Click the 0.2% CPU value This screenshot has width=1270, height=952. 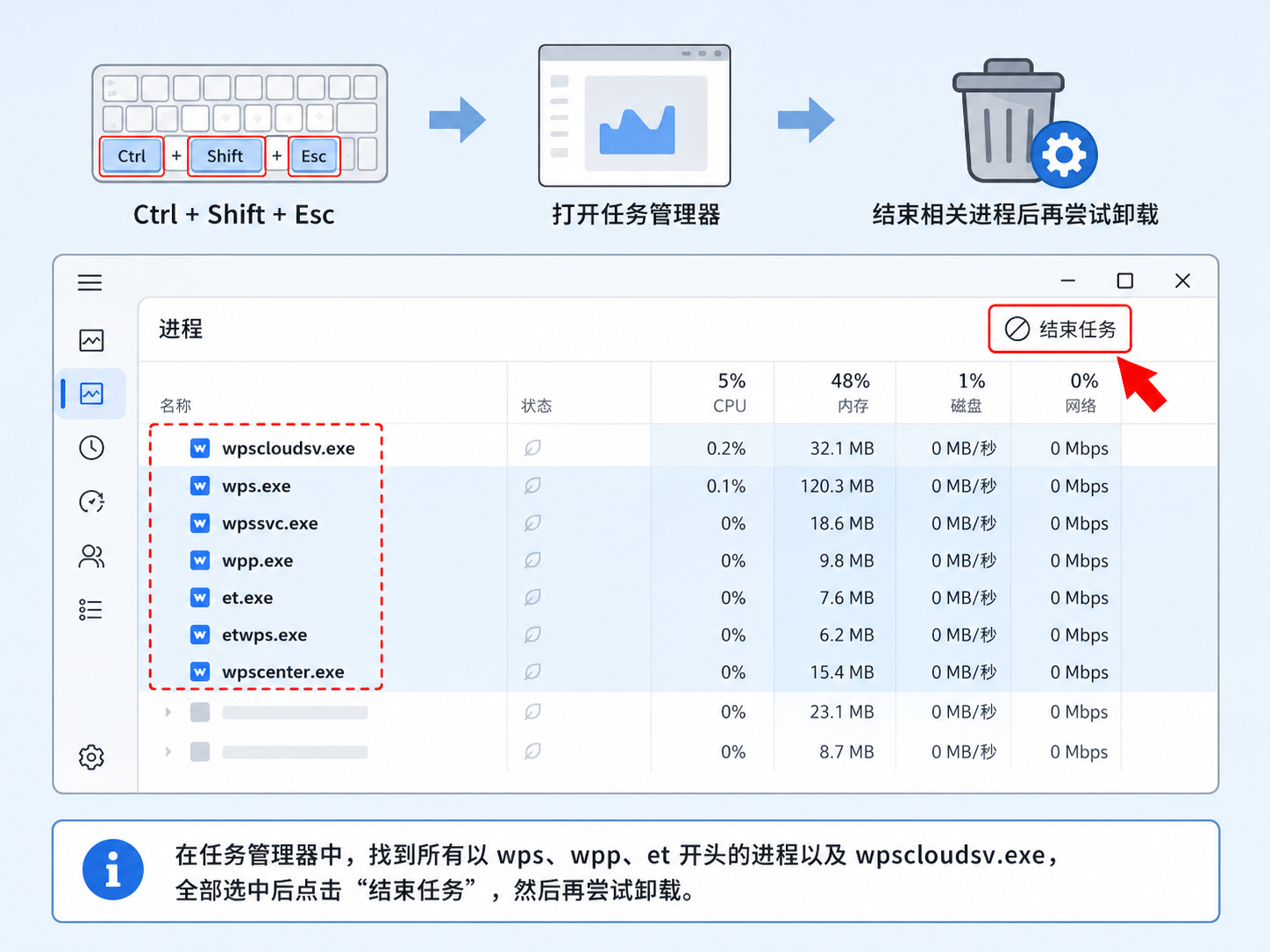pos(726,448)
